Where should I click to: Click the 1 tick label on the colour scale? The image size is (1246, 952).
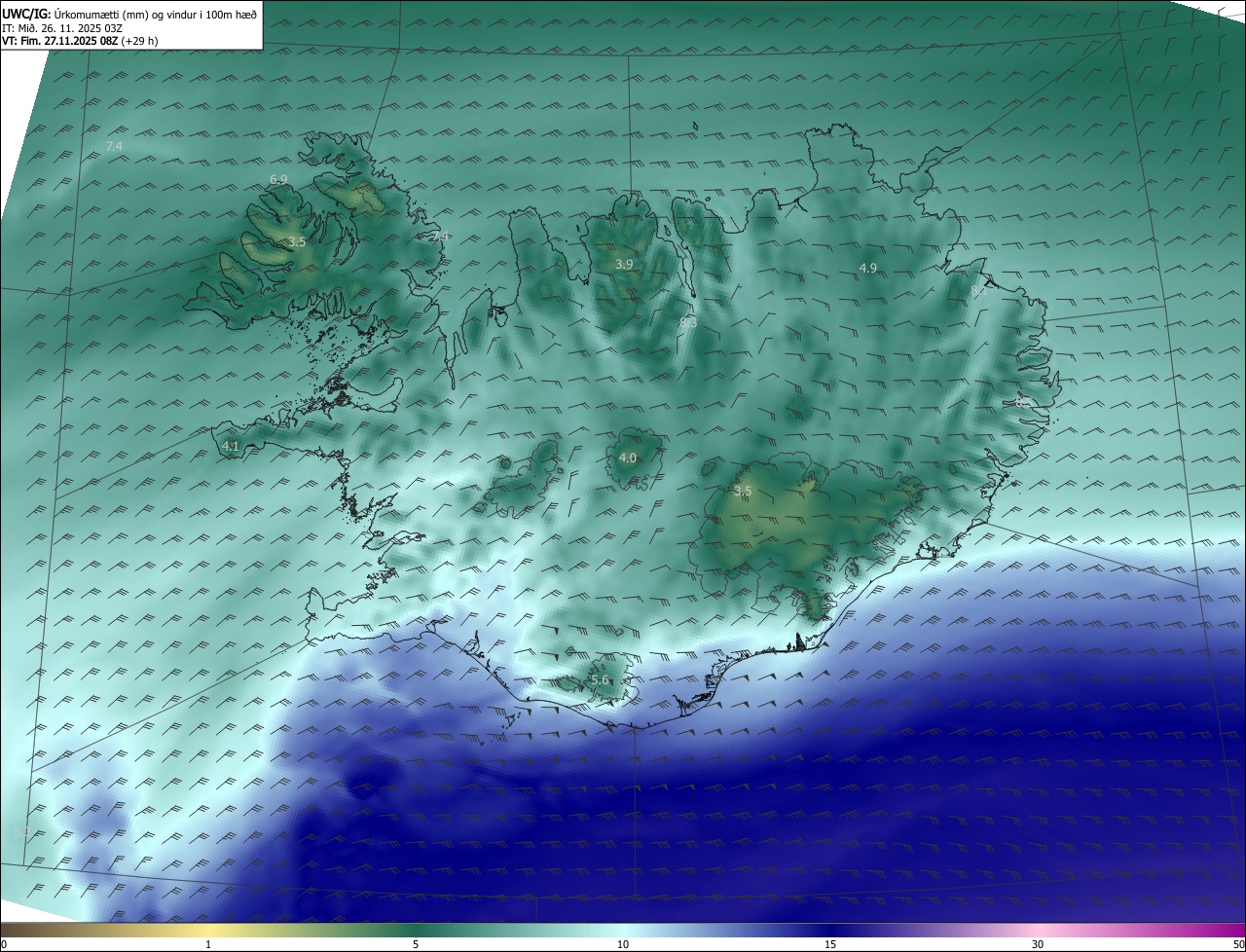pyautogui.click(x=208, y=944)
